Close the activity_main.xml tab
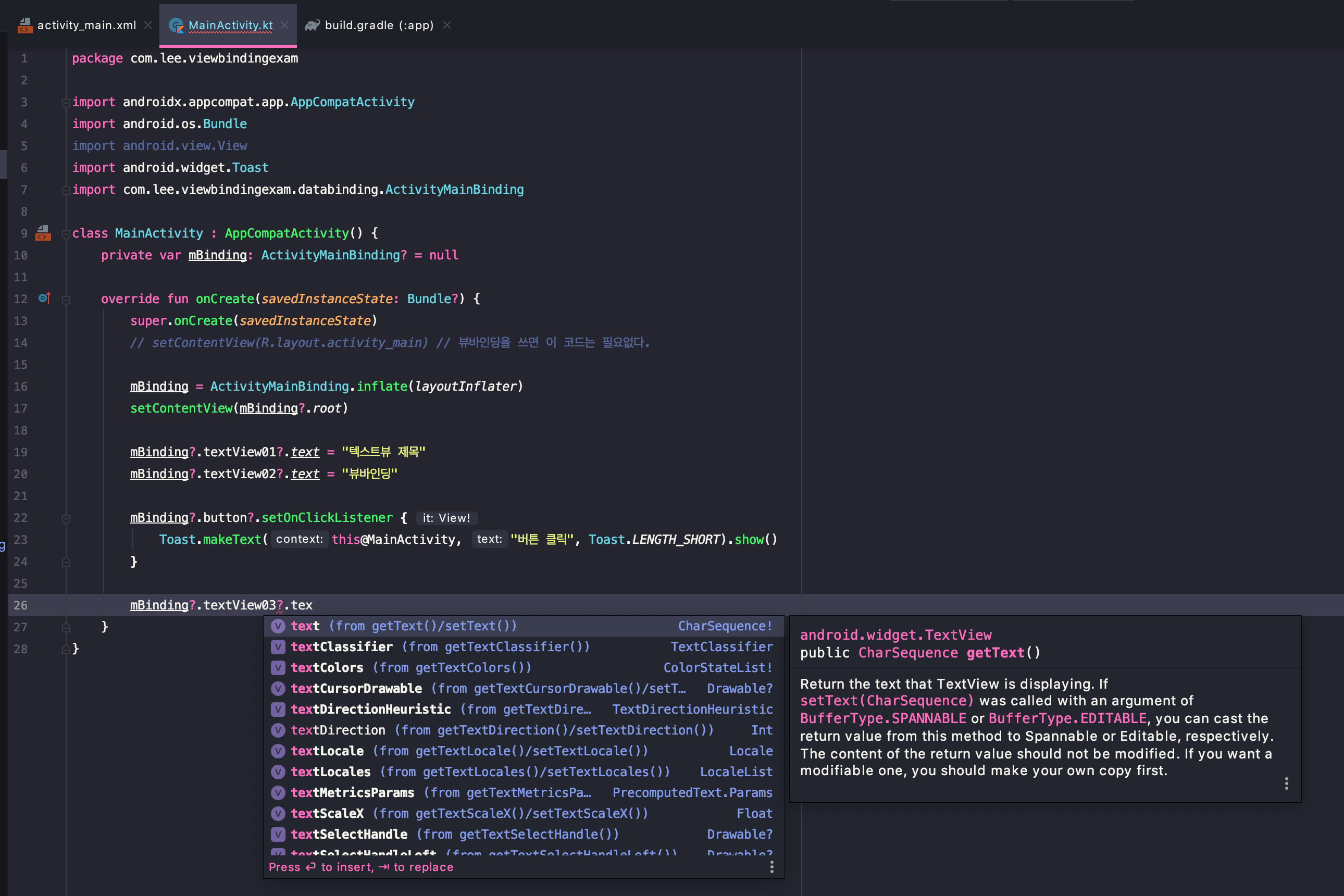 click(x=148, y=25)
